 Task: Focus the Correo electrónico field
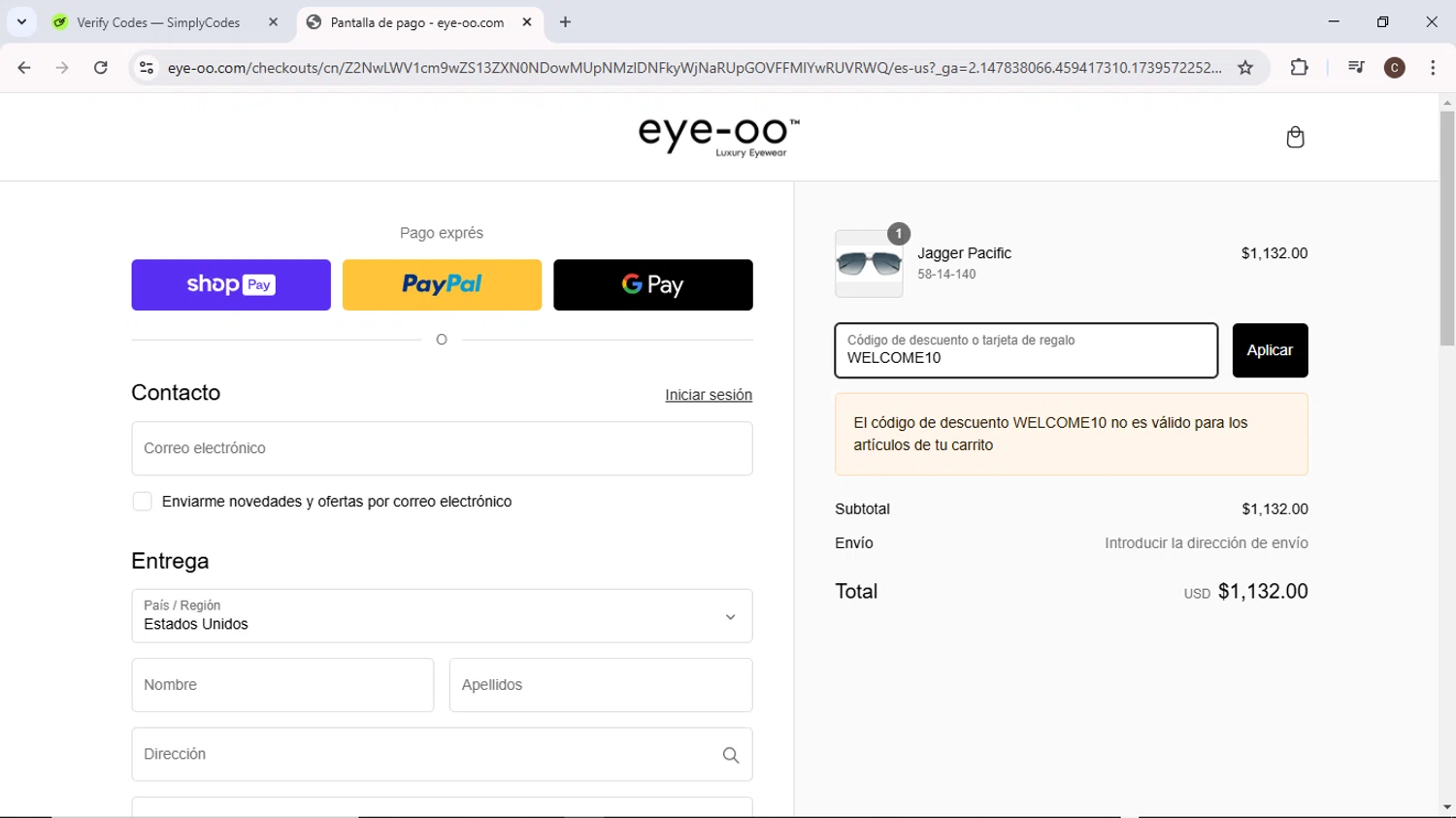pyautogui.click(x=442, y=448)
